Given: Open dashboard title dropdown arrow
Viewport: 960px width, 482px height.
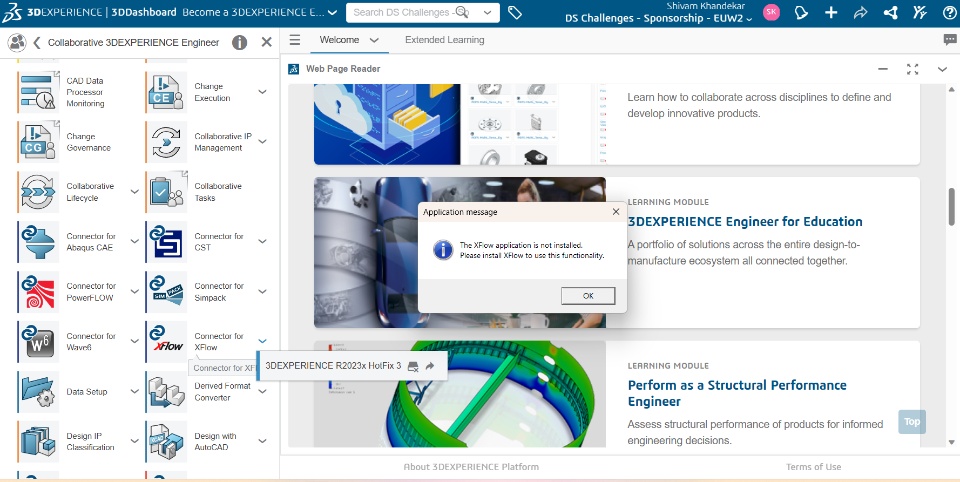Looking at the screenshot, I should [x=332, y=13].
